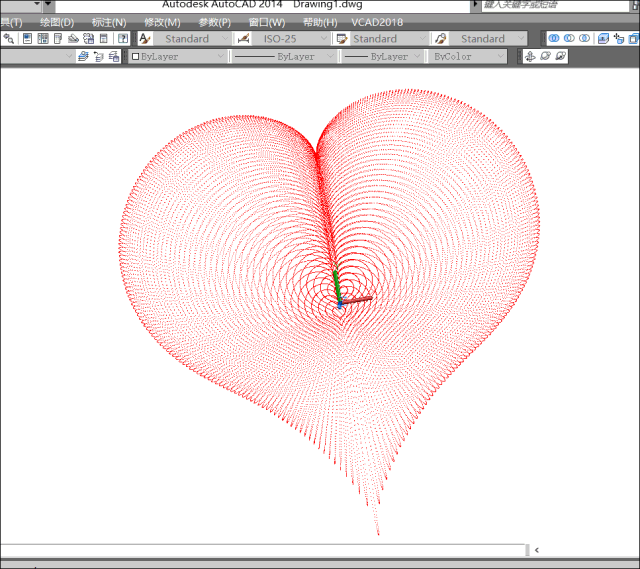Open the ByLayer color dropdown
640x569 pixels.
[x=219, y=57]
